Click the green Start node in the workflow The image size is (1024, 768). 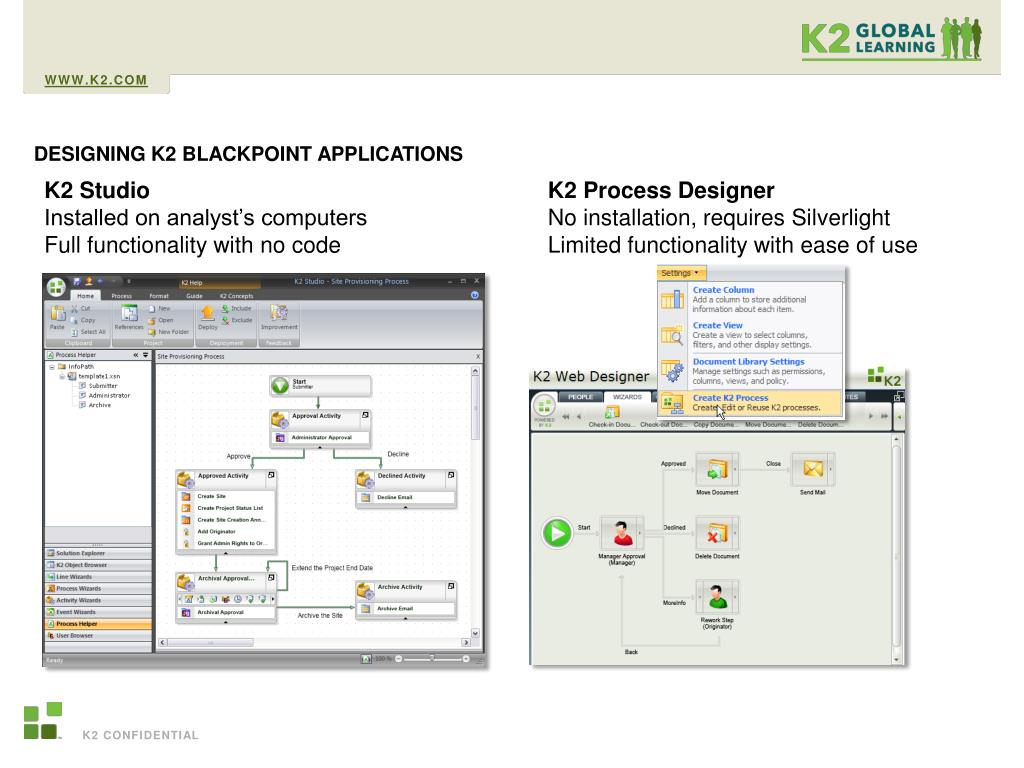point(557,532)
